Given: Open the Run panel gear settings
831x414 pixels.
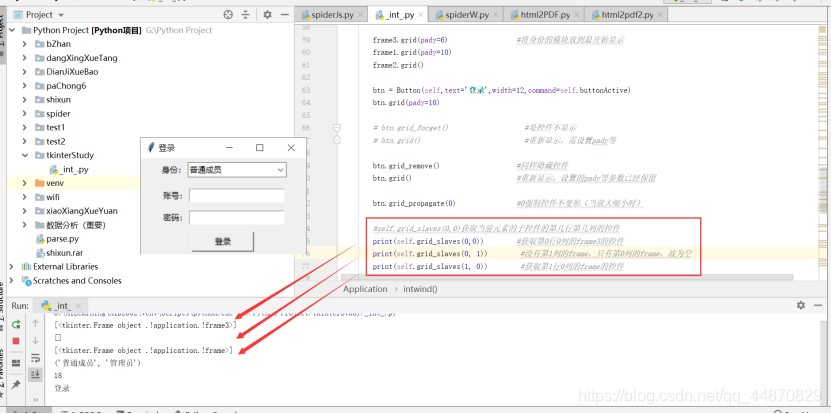Looking at the screenshot, I should point(801,305).
